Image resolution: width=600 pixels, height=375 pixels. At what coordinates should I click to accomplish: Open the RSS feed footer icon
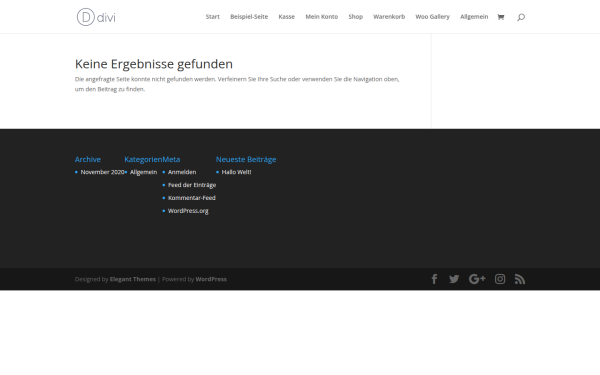(x=520, y=279)
